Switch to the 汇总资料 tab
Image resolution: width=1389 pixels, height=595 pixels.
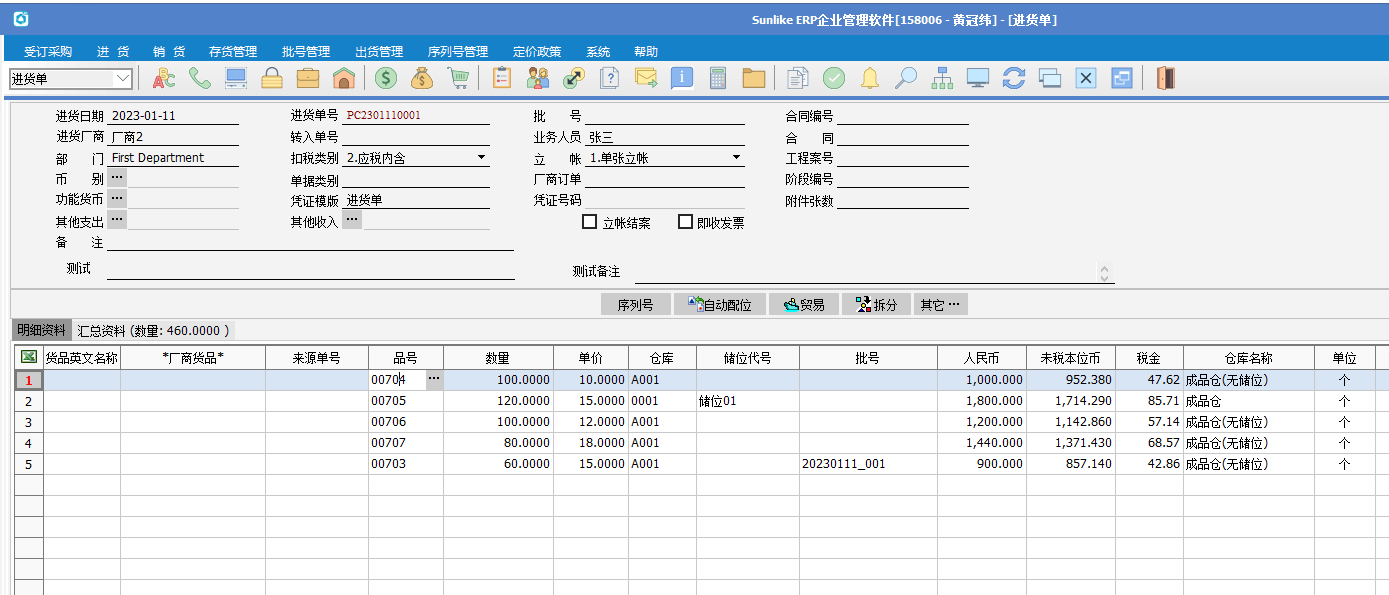(153, 330)
